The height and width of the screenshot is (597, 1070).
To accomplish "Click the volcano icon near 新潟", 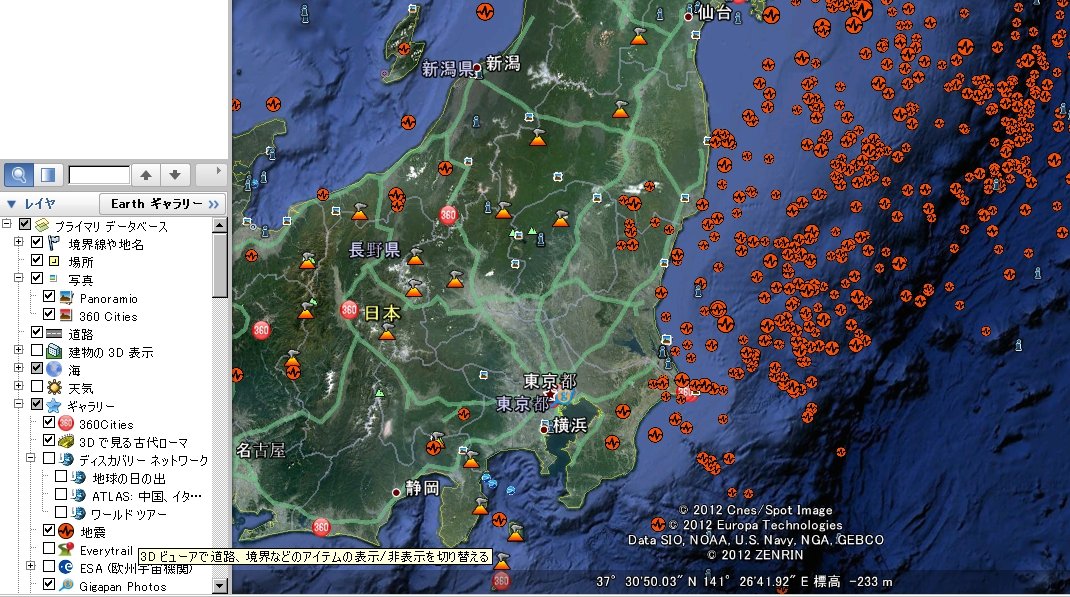I will 537,136.
